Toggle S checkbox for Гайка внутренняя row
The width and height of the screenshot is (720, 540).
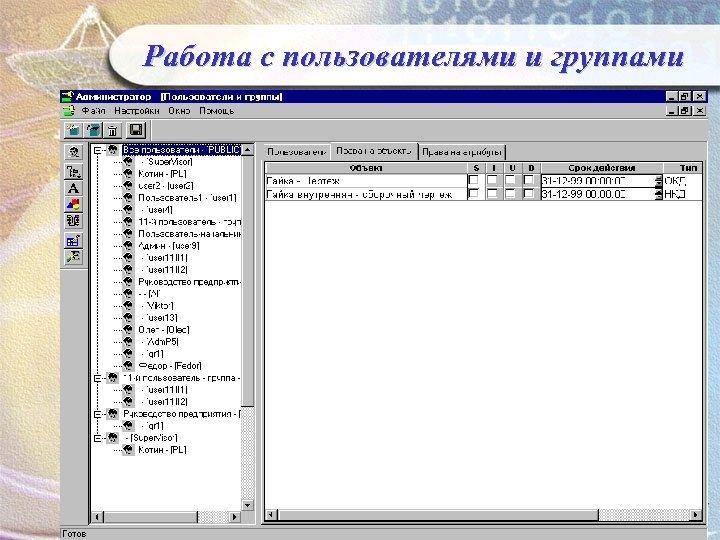tap(474, 194)
